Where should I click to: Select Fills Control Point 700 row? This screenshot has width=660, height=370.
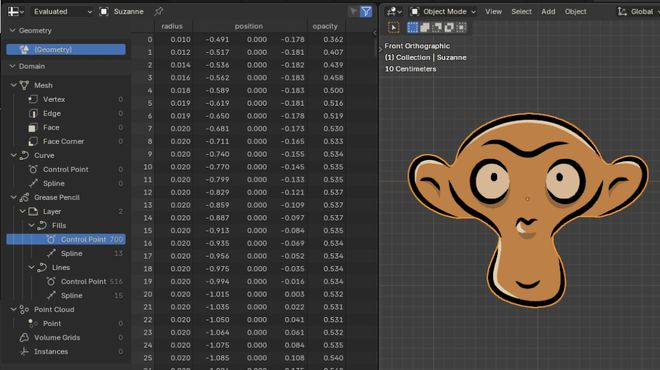[x=66, y=239]
